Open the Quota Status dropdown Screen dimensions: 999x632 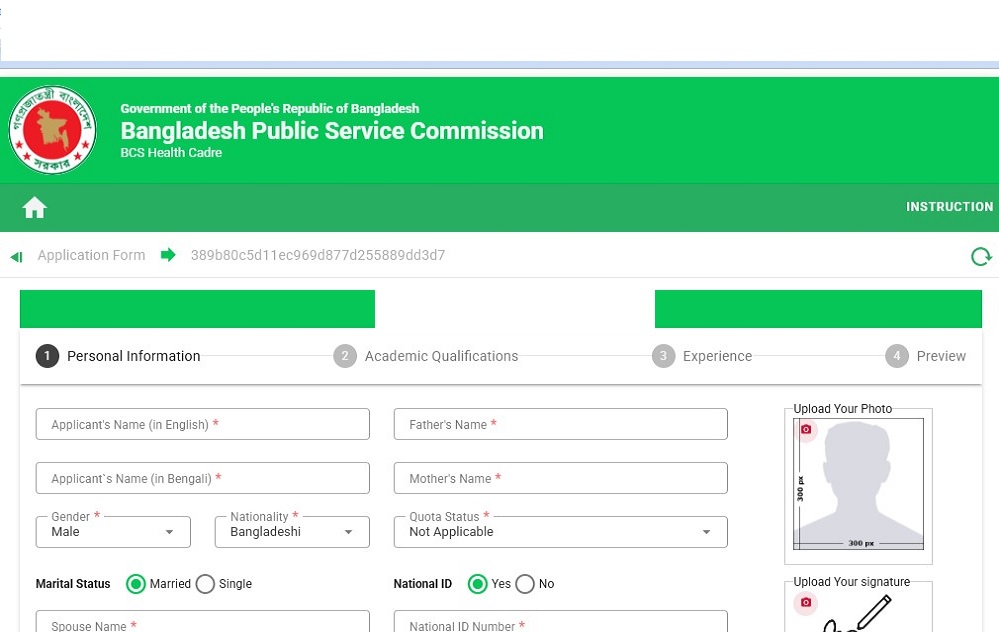click(560, 532)
